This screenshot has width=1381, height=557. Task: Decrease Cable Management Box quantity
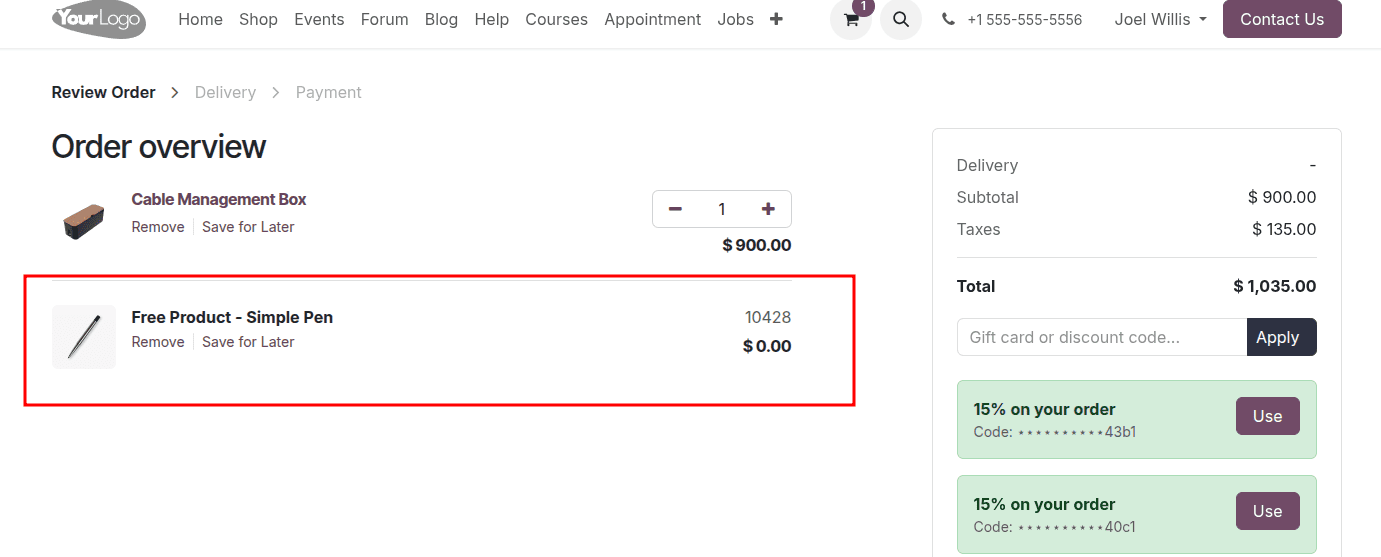[675, 209]
